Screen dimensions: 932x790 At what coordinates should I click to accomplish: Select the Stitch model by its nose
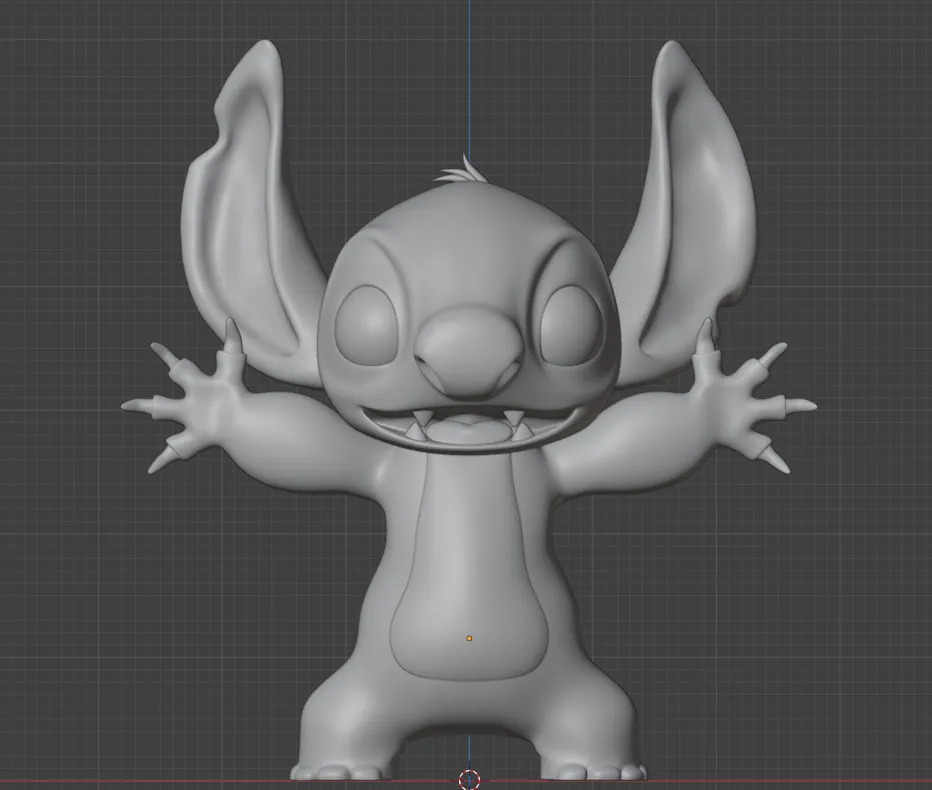point(469,352)
